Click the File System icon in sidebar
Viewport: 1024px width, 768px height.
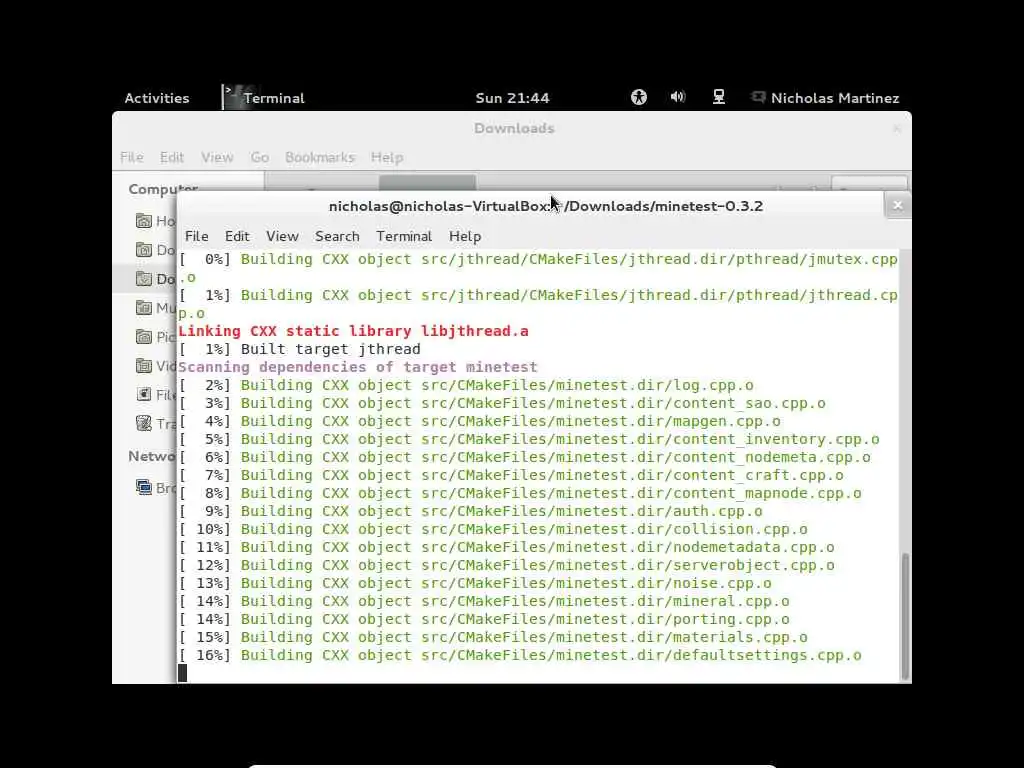144,394
